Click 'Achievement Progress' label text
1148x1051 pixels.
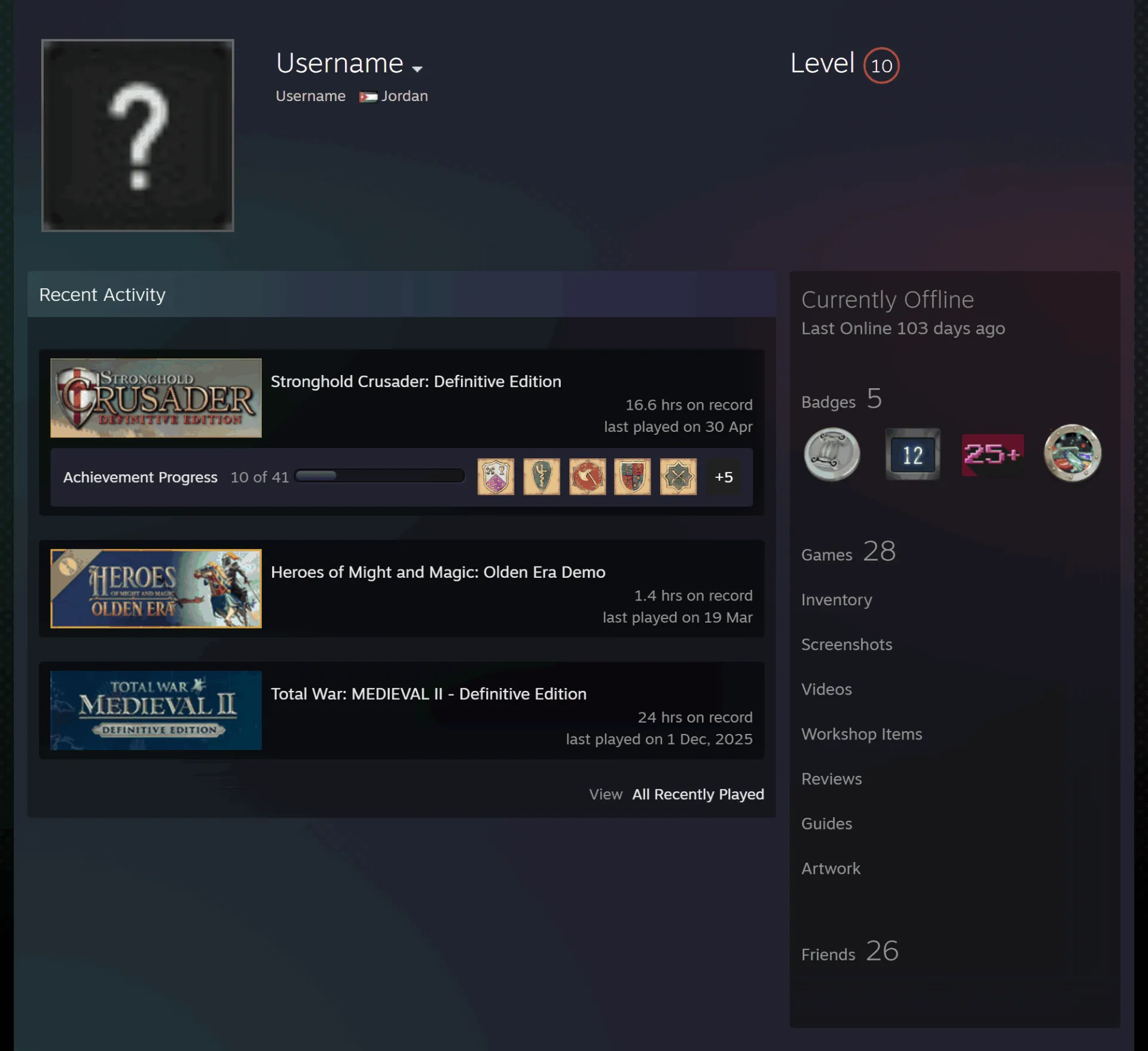[x=141, y=477]
